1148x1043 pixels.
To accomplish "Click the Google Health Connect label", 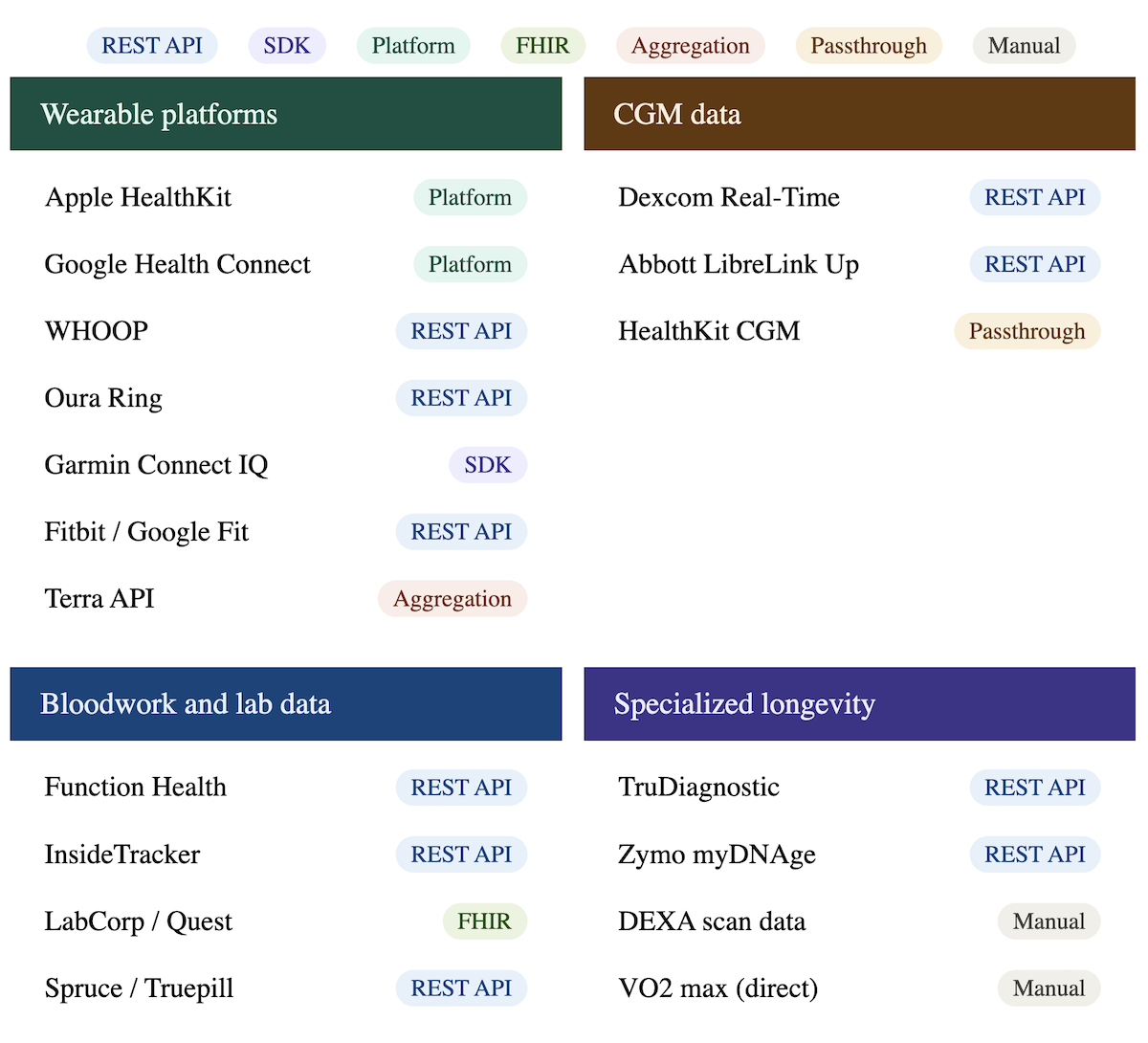I will (x=177, y=264).
